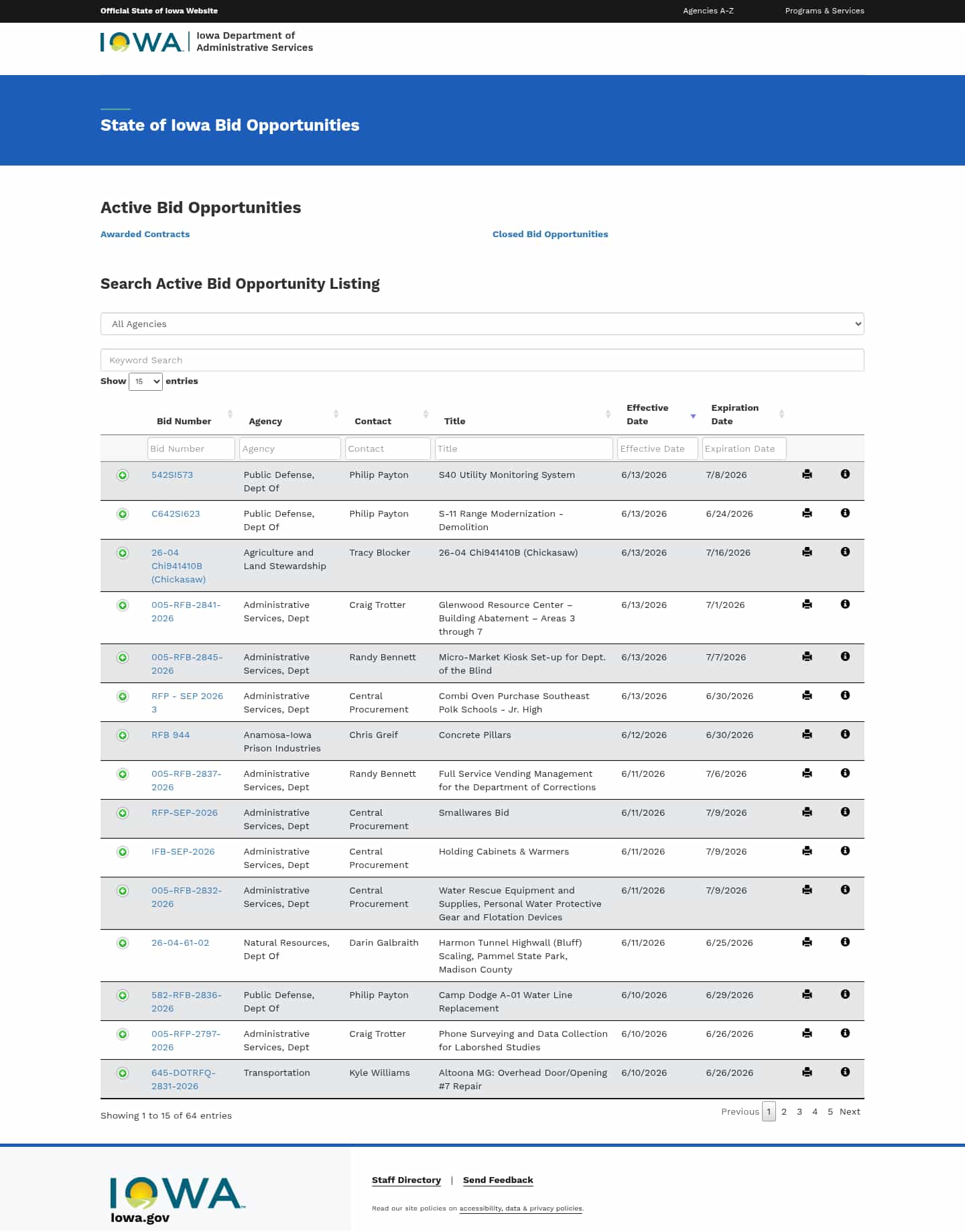Open accessibility, data & privacy policies link
This screenshot has width=965, height=1232.
click(521, 1209)
